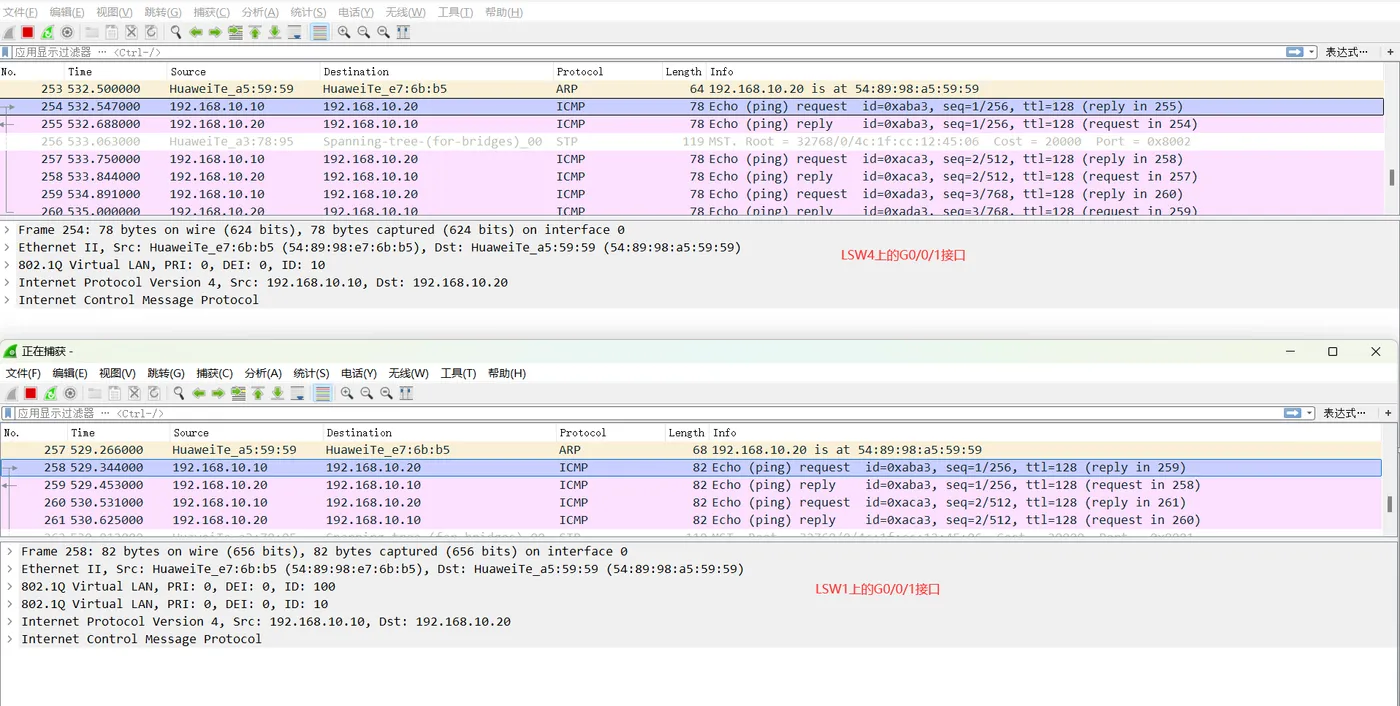1400x706 pixels.
Task: Click go-to-specific-packet icon in upper window
Action: [x=235, y=32]
